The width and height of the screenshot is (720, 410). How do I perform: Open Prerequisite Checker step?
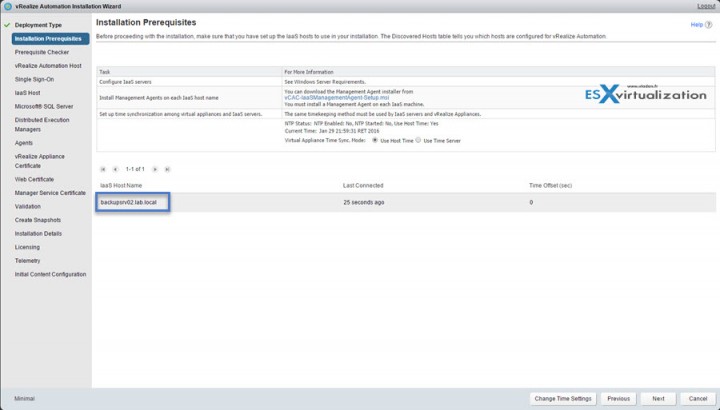pyautogui.click(x=42, y=52)
